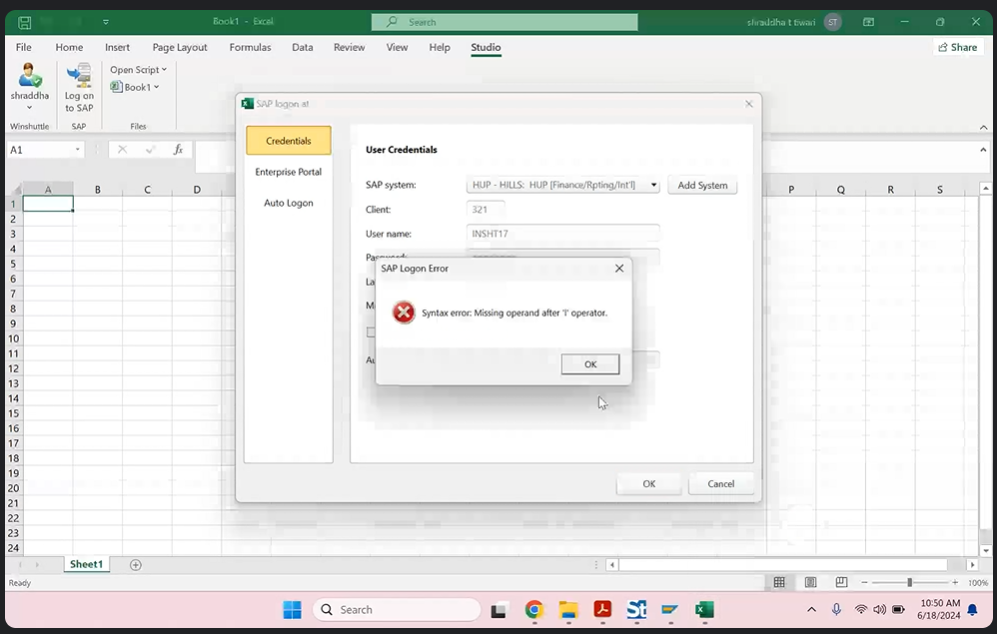Viewport: 997px width, 634px height.
Task: Select the Page Layout view icon
Action: (x=810, y=583)
